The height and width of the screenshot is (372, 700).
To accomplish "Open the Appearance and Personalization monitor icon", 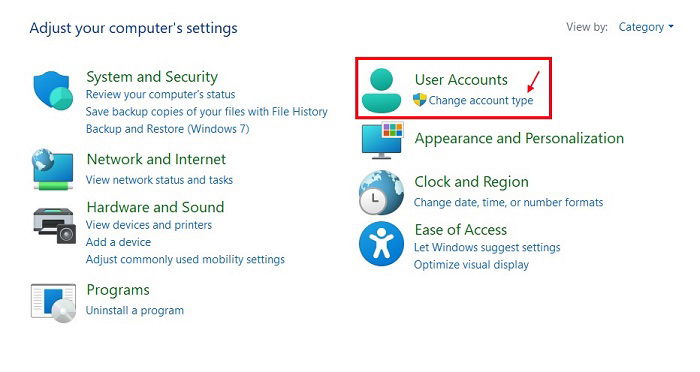I will (x=382, y=140).
